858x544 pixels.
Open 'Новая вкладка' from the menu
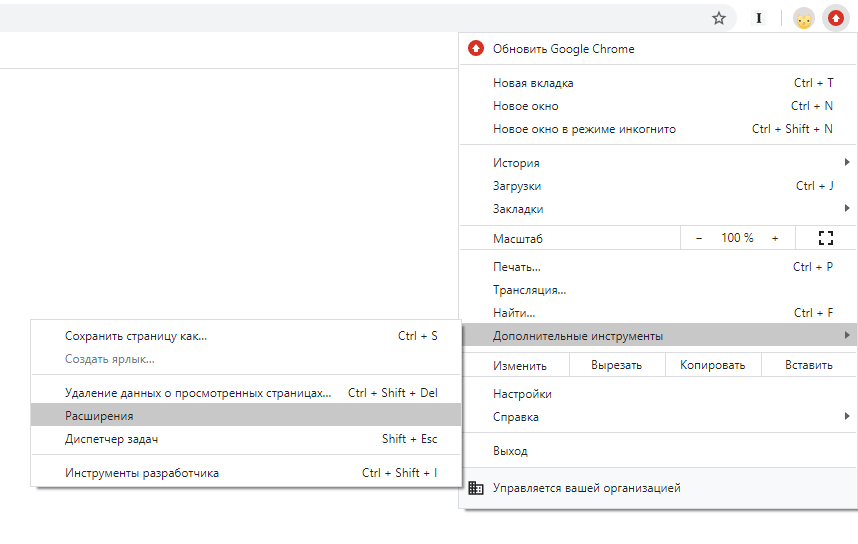(533, 83)
